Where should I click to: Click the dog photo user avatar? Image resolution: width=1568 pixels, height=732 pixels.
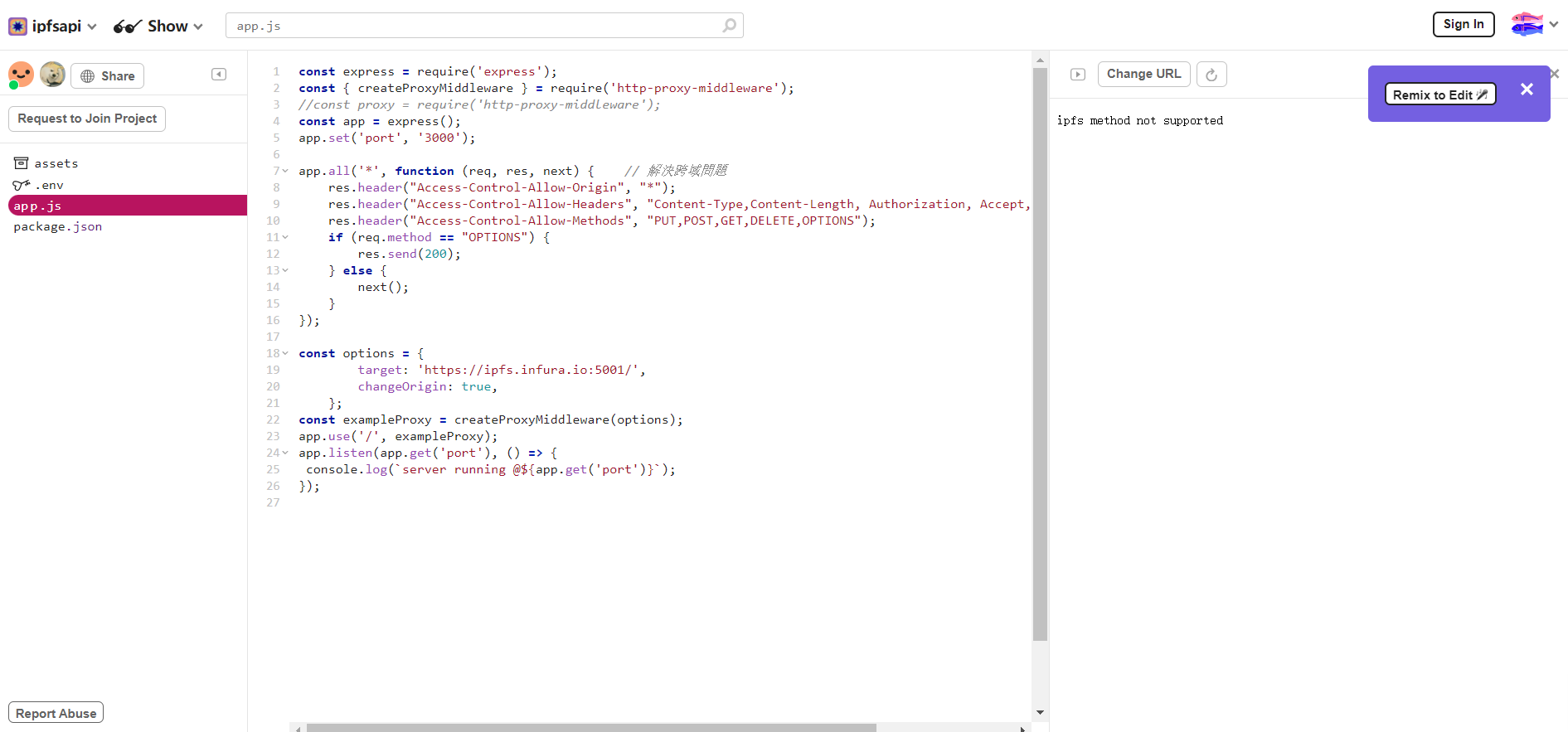pyautogui.click(x=52, y=75)
